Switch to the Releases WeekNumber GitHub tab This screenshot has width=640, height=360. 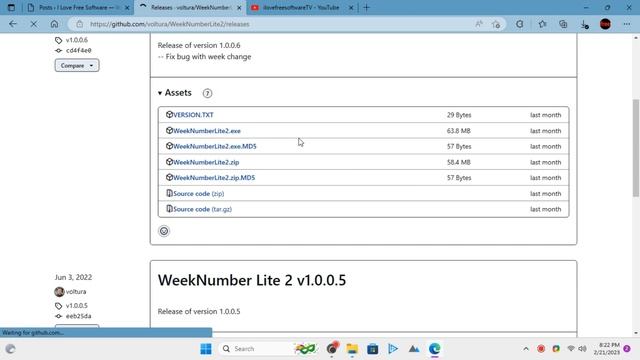pos(190,7)
